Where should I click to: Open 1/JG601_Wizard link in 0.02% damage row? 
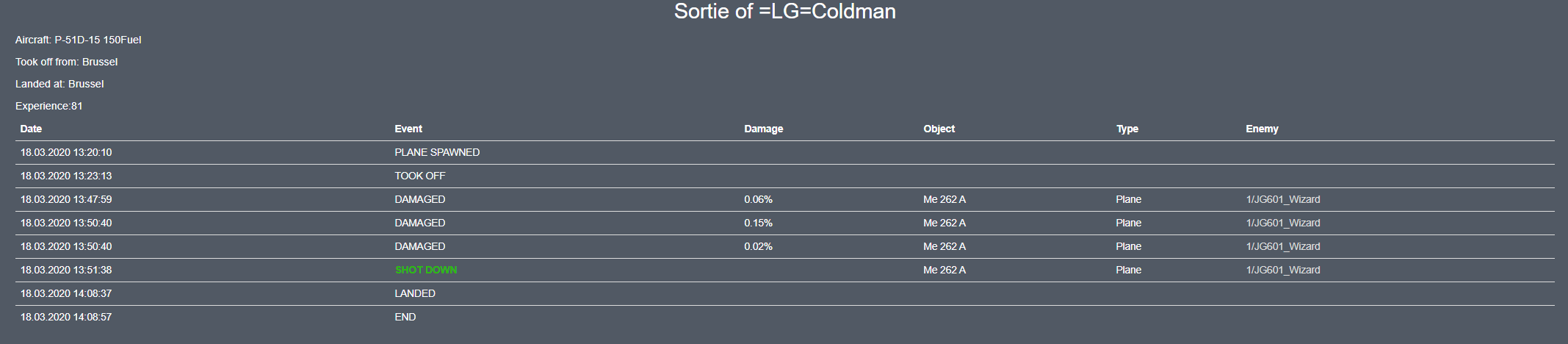point(1282,246)
